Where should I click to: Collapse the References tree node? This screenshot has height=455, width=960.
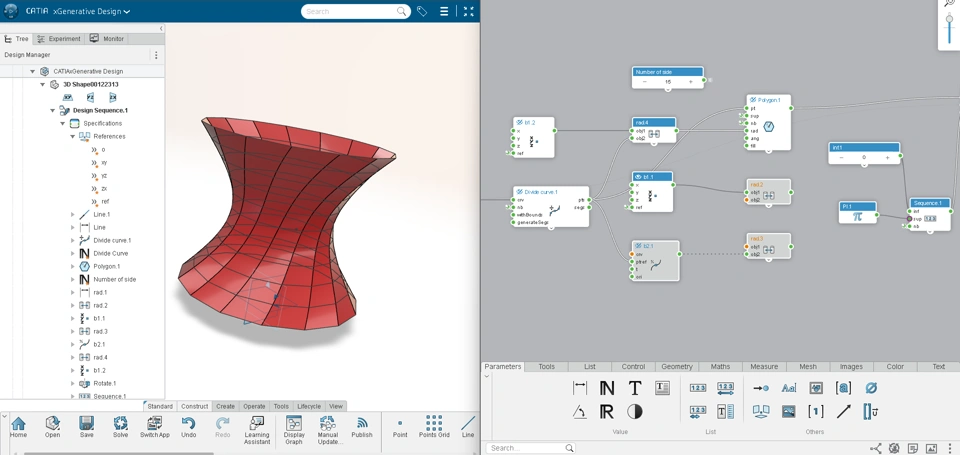tap(72, 136)
